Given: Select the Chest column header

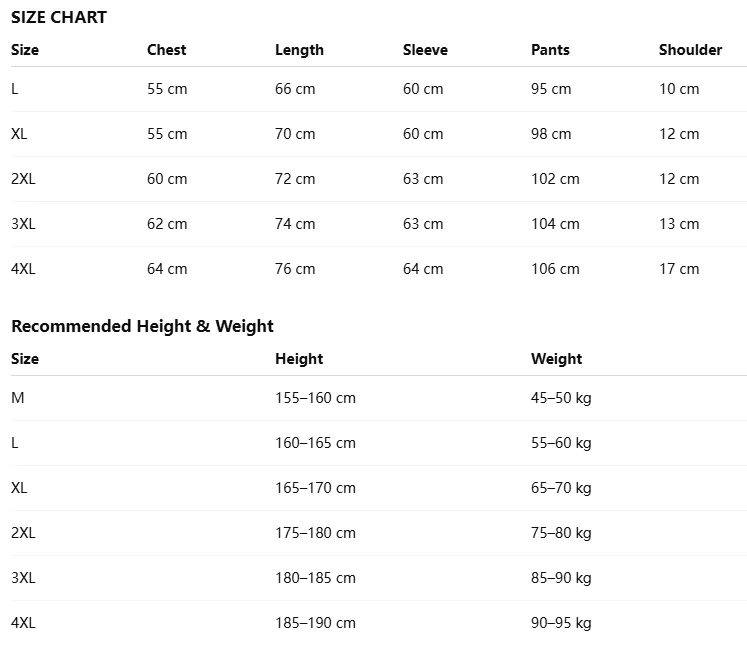Looking at the screenshot, I should pyautogui.click(x=166, y=50).
